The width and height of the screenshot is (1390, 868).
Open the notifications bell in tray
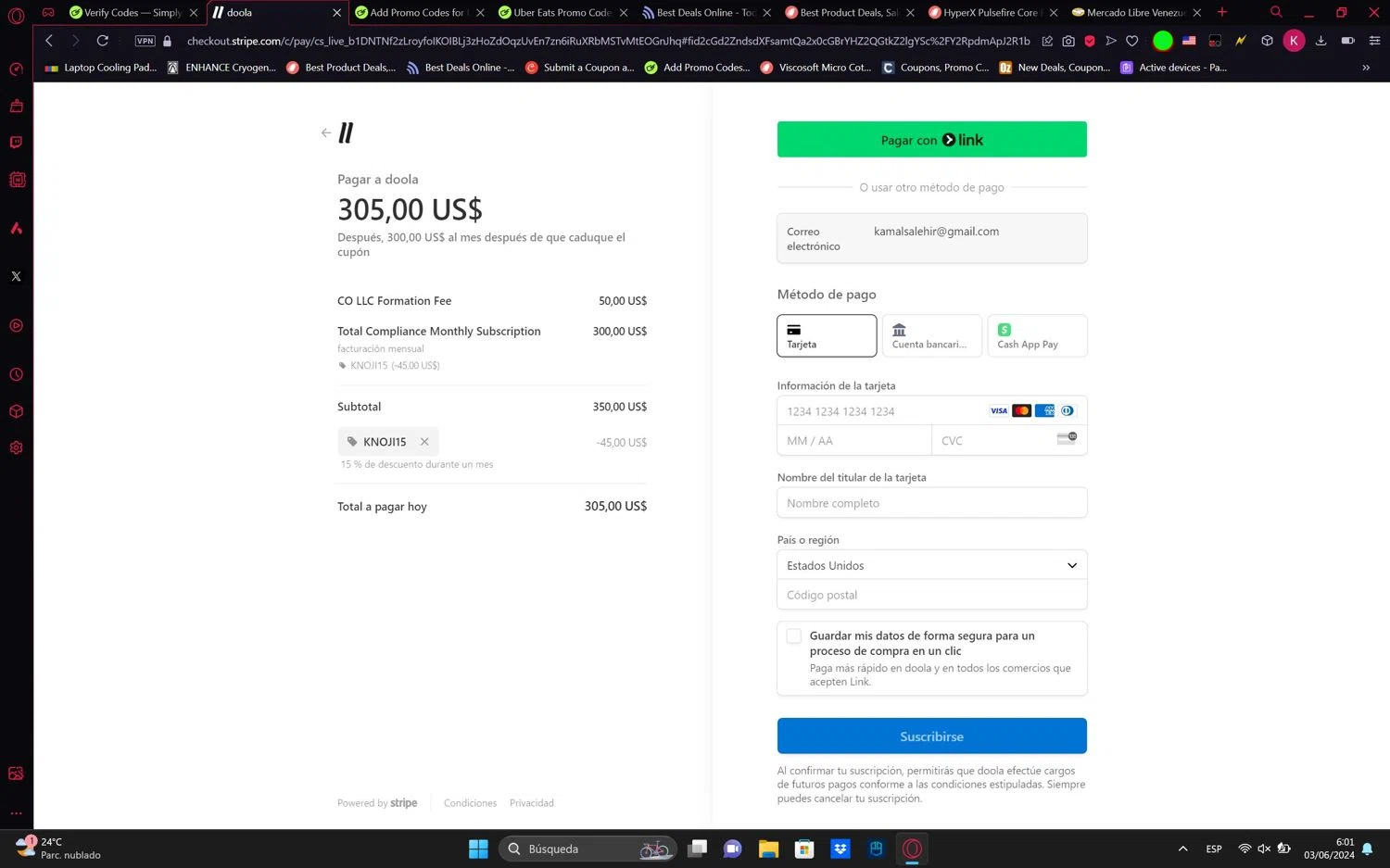[1367, 849]
